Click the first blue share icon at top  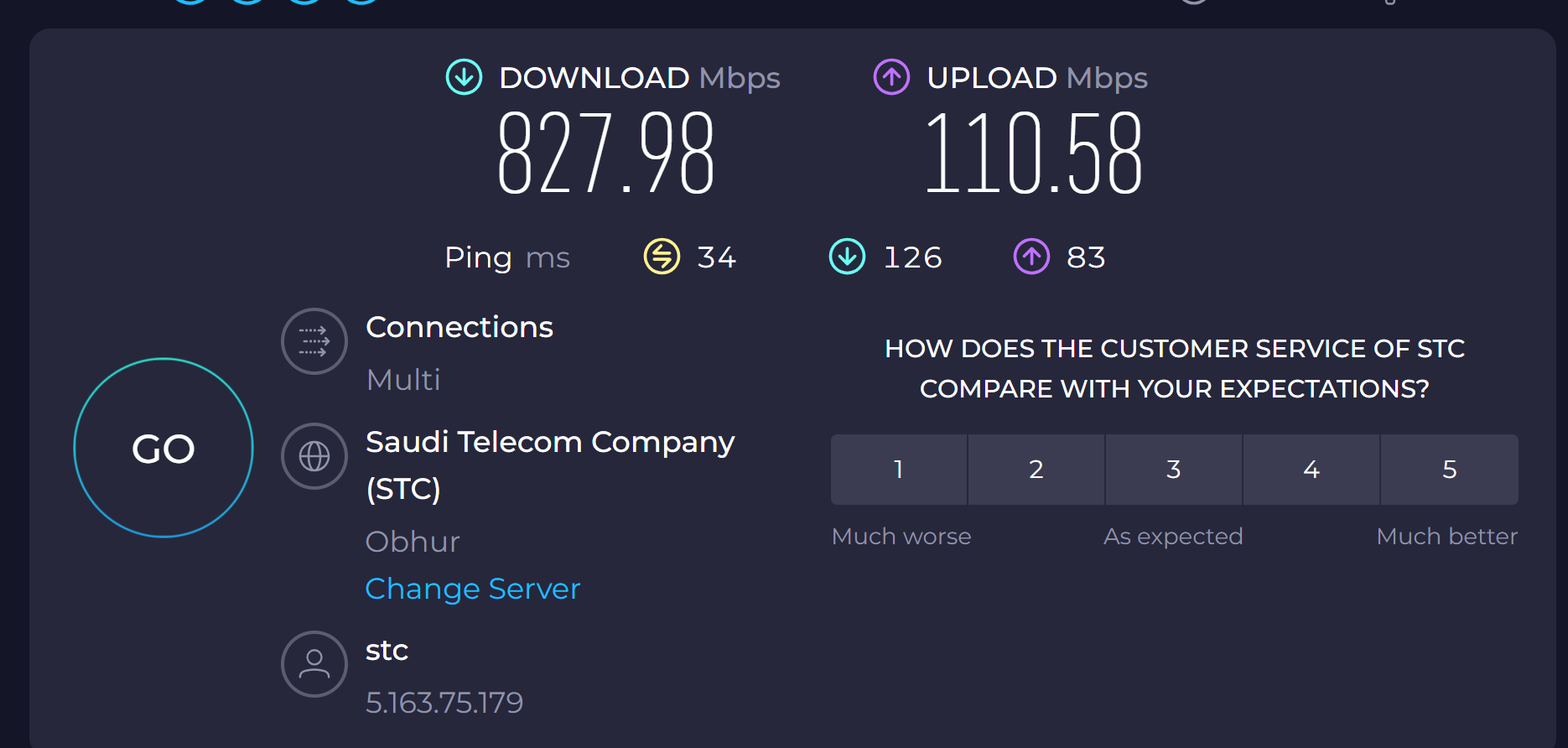click(189, 3)
